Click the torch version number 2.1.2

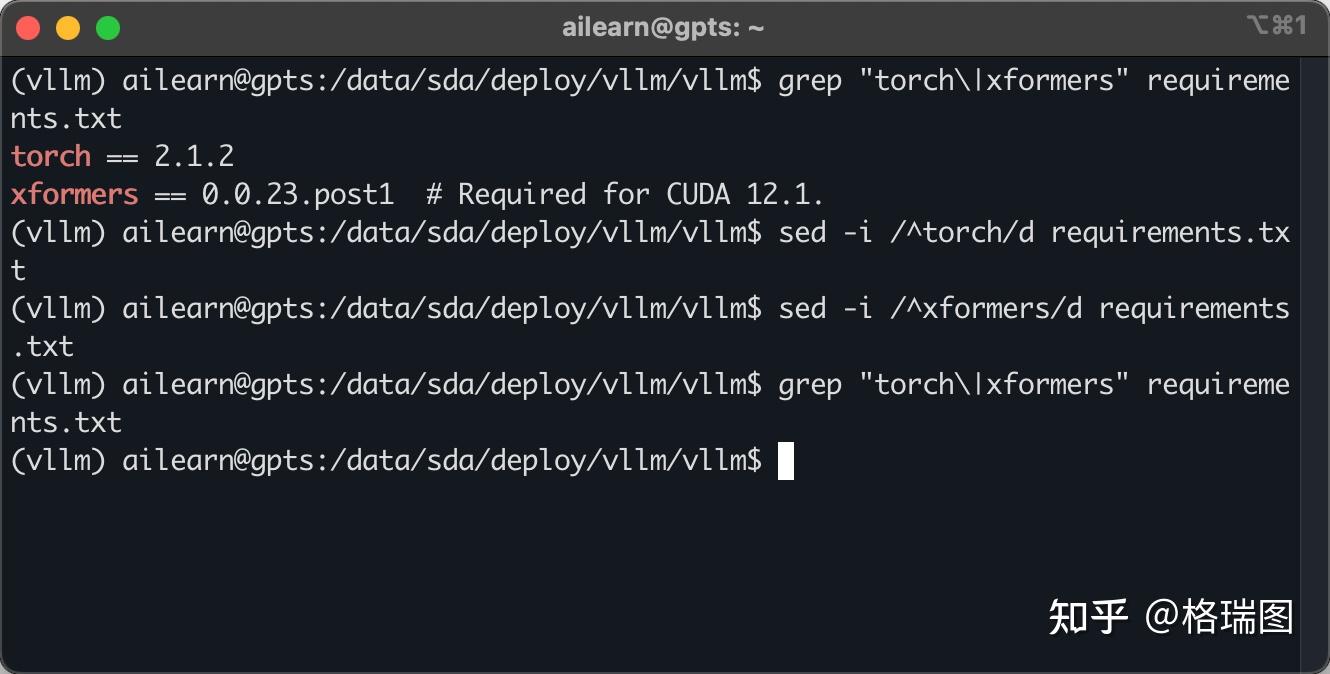click(x=194, y=156)
